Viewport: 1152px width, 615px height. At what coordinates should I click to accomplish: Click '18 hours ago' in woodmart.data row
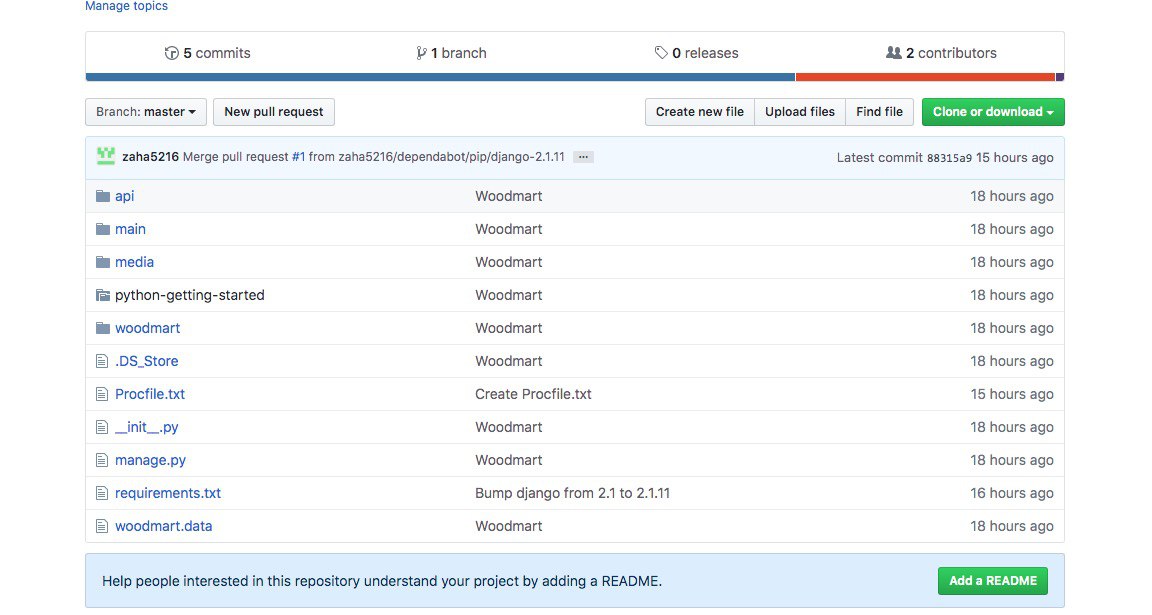(1012, 527)
